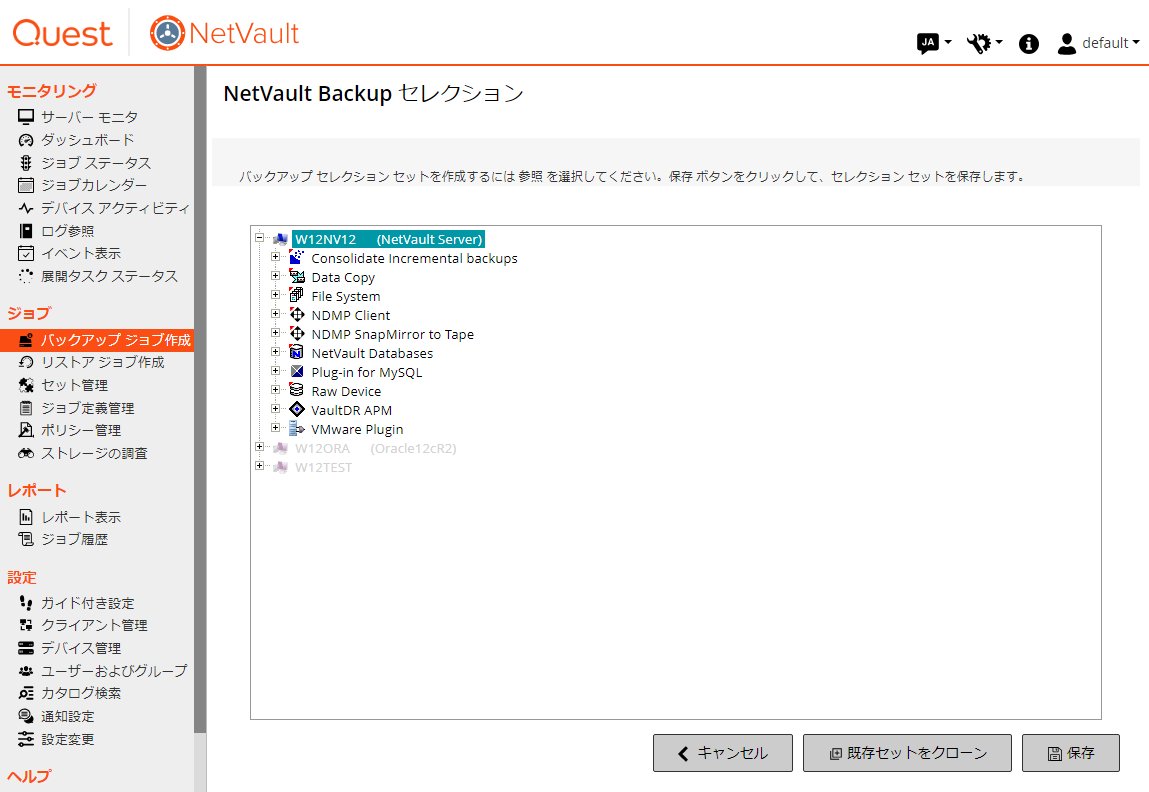Click the バックアップ ジョブ作成 icon
The image size is (1149, 792).
26,340
